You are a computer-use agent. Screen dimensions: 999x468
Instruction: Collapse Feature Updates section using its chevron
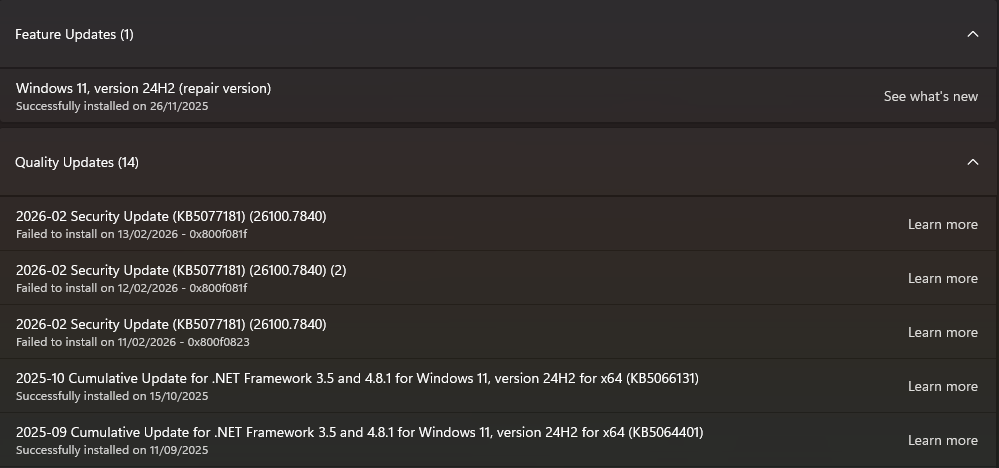[972, 34]
